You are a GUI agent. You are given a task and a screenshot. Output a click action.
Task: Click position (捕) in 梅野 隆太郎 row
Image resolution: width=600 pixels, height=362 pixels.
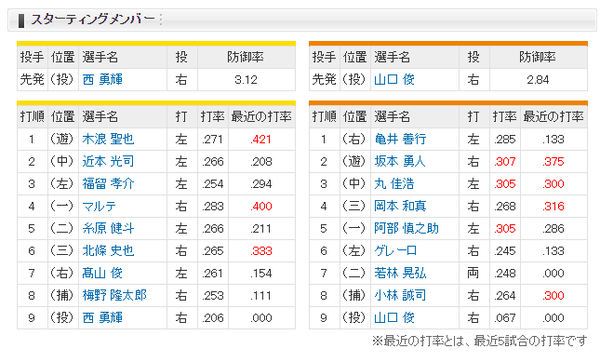[62, 295]
